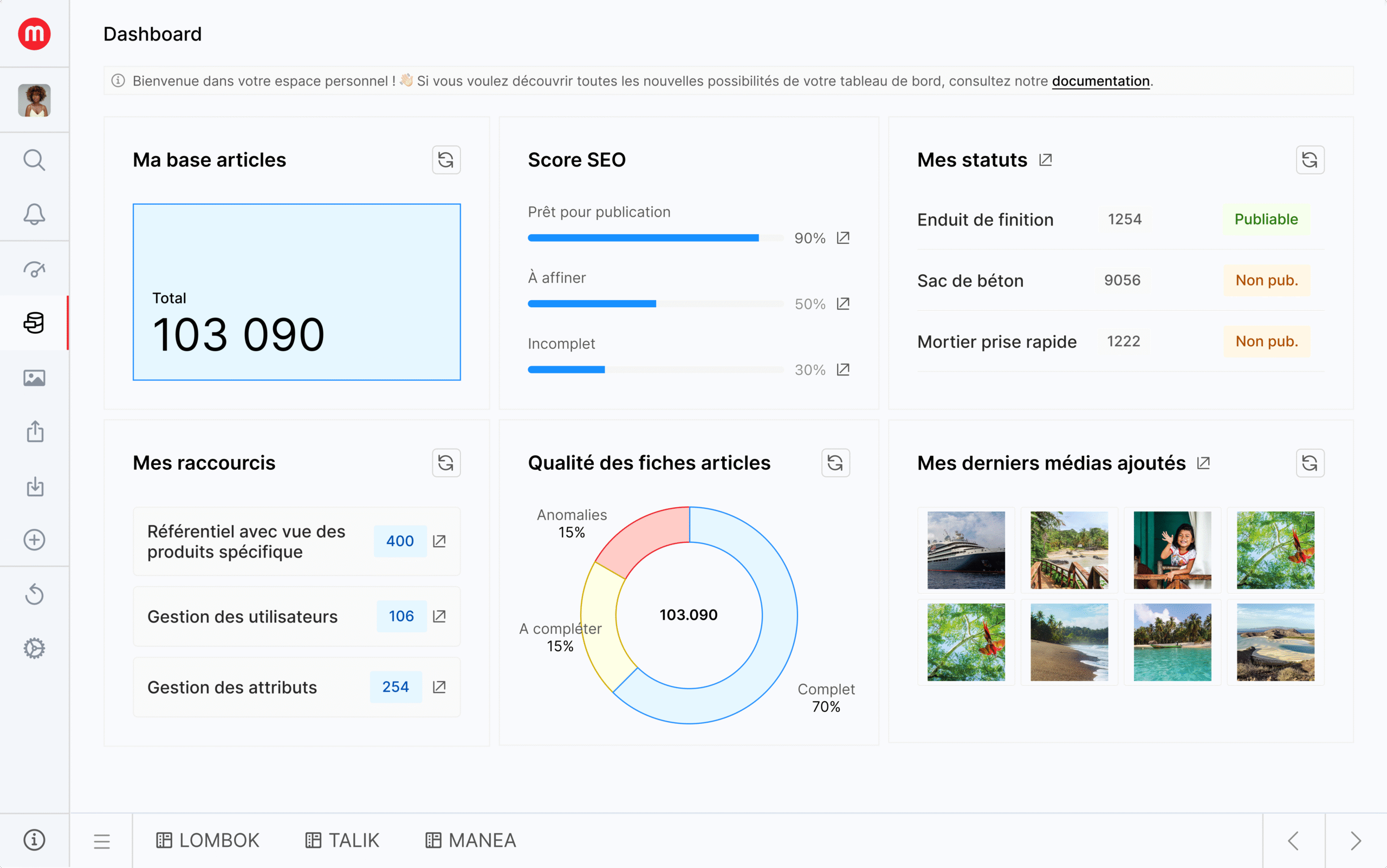This screenshot has height=868, width=1387.
Task: Switch to the MANEA tab
Action: click(x=471, y=840)
